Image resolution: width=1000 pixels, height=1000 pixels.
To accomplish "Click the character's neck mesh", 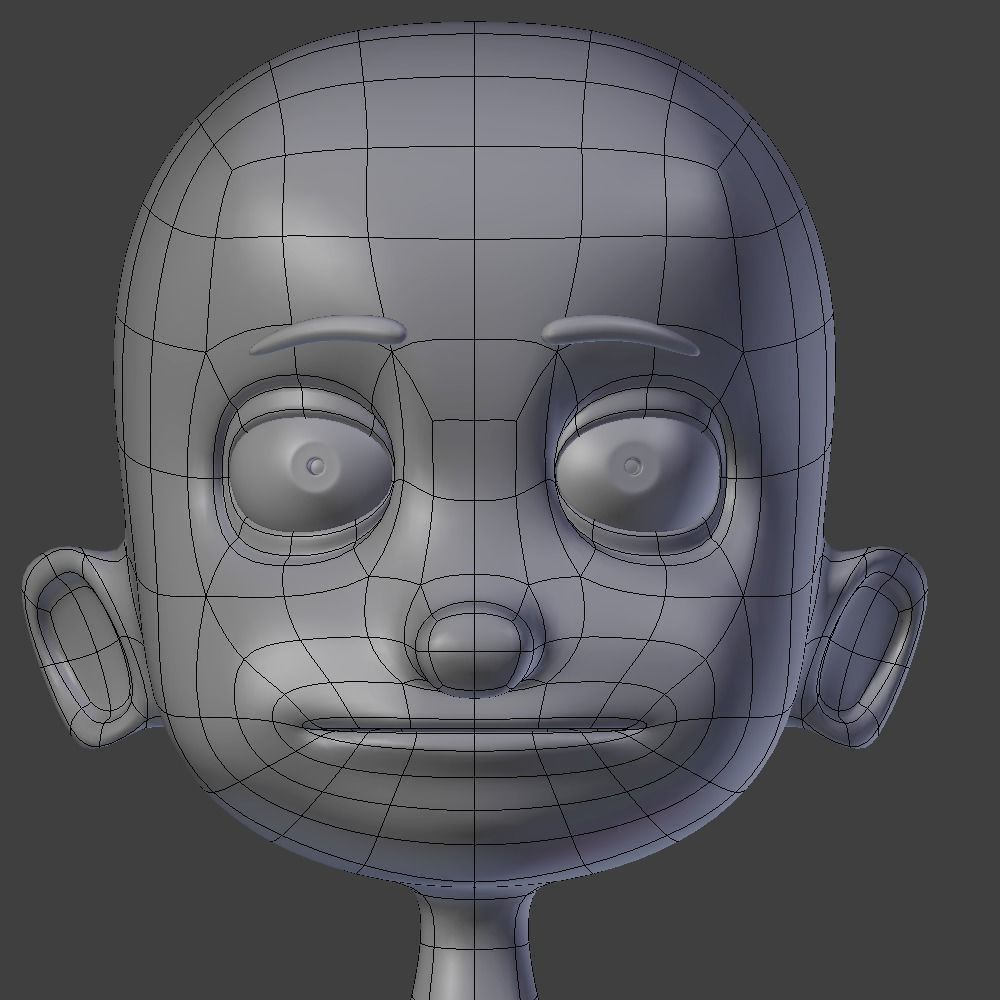I will click(474, 941).
